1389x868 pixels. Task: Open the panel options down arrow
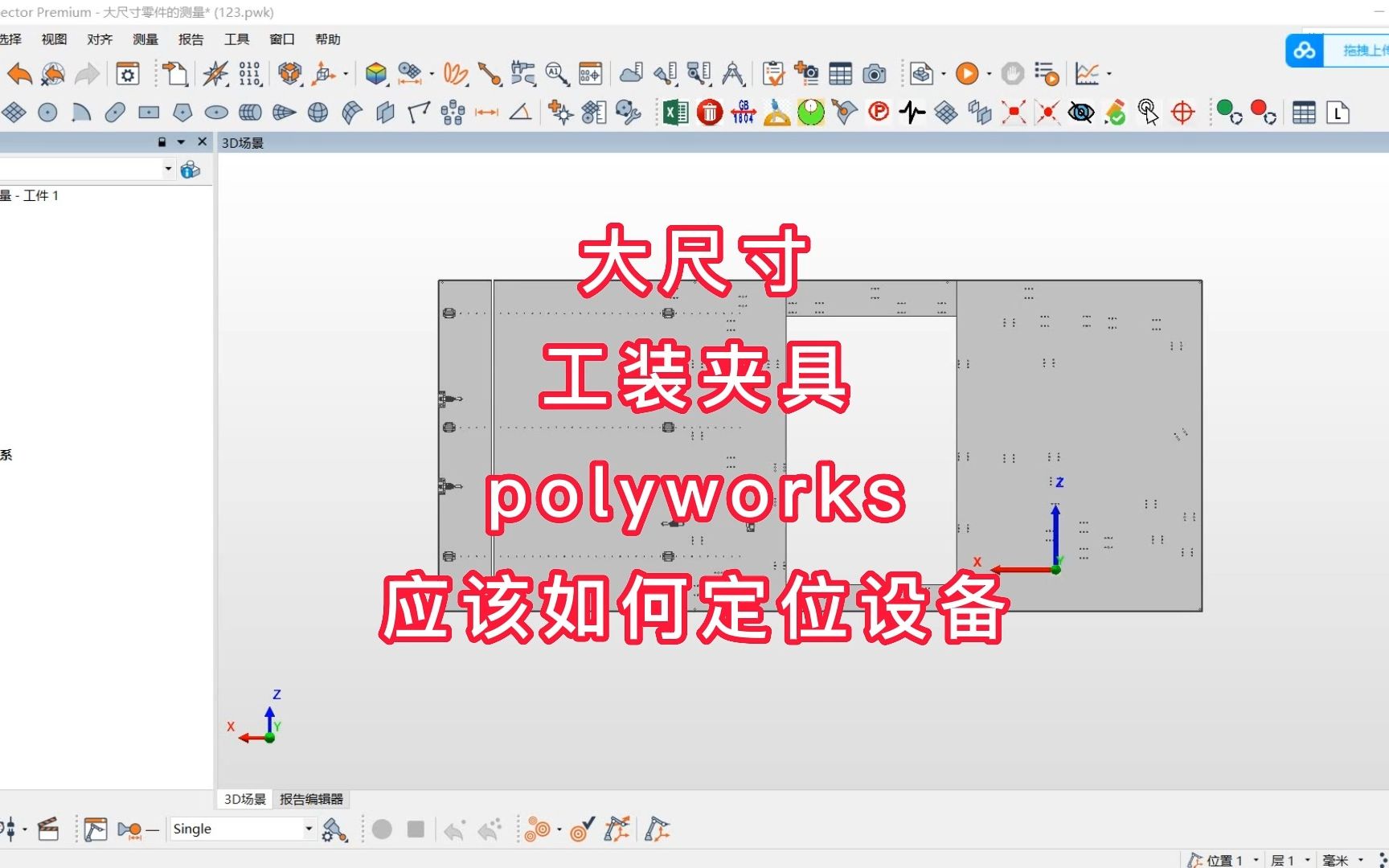pyautogui.click(x=181, y=142)
